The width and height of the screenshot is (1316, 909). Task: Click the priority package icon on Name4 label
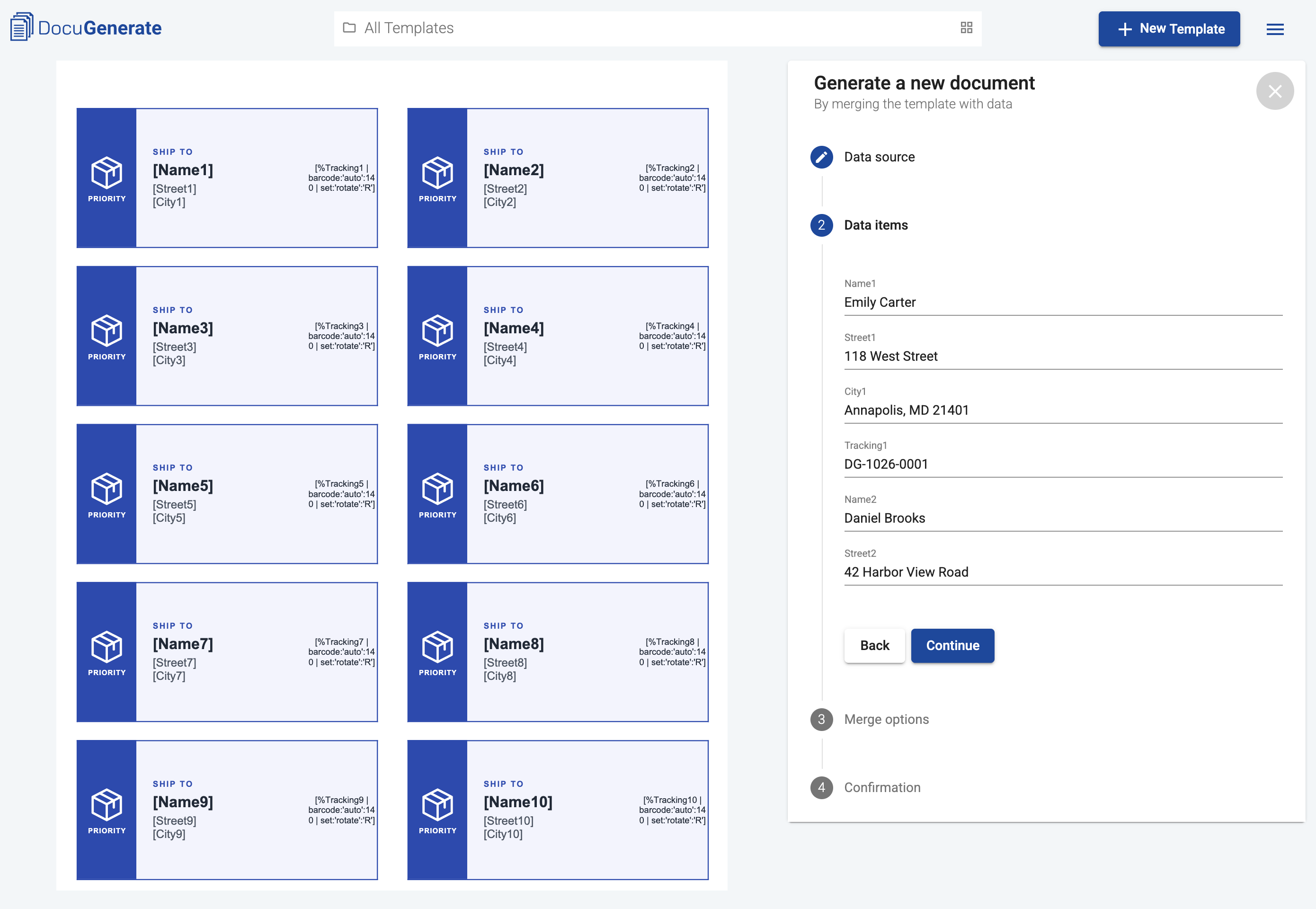point(437,330)
